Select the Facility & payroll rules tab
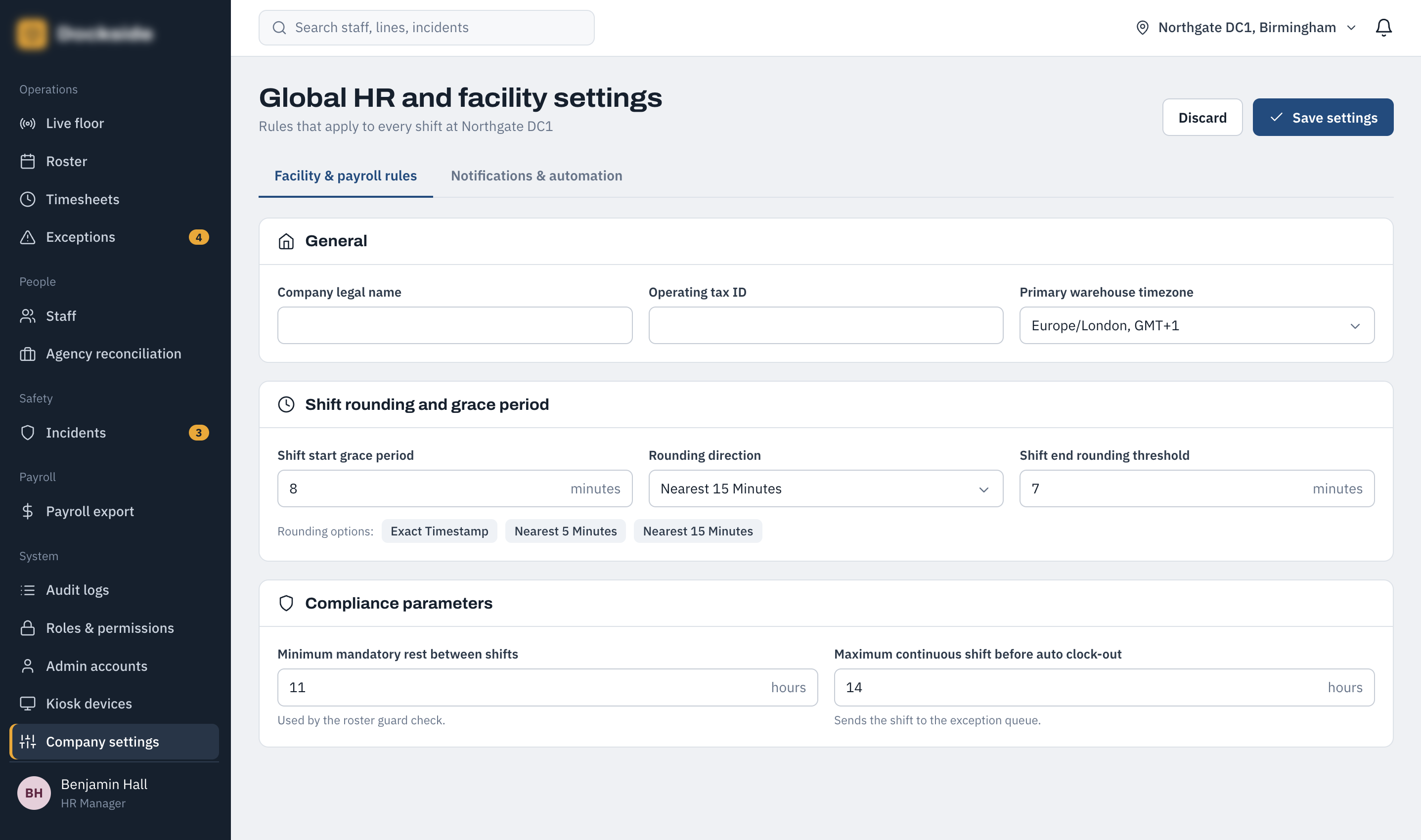 pyautogui.click(x=345, y=176)
